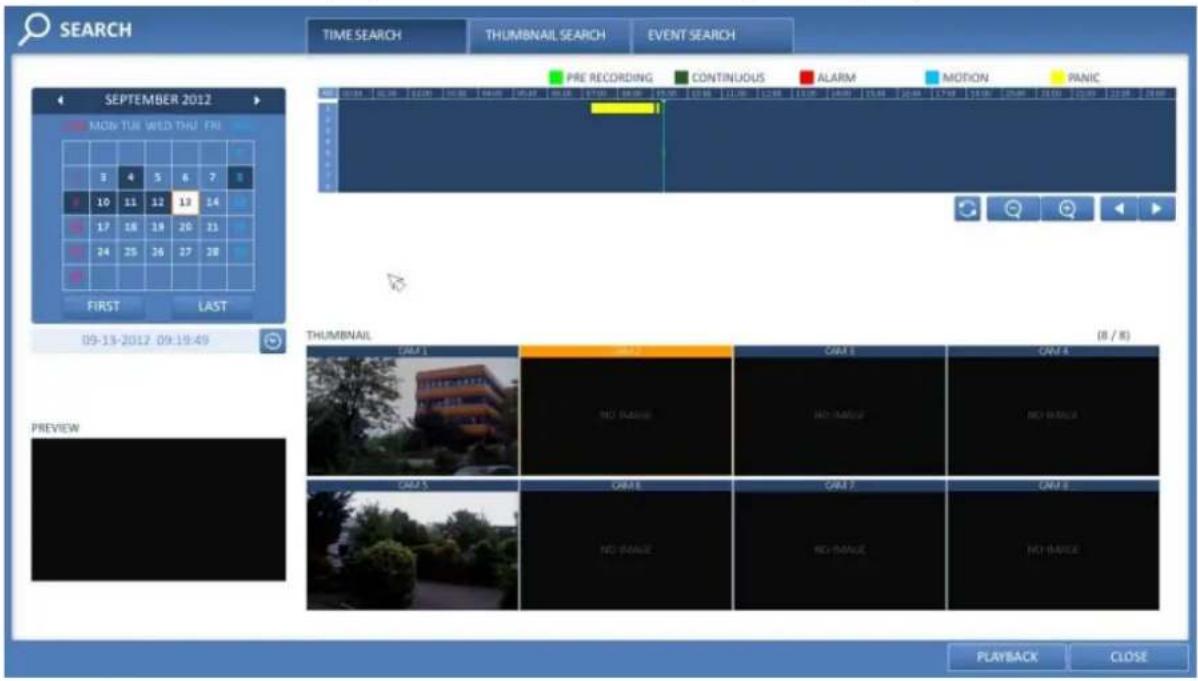Click the magnifier SEARCH icon
Image resolution: width=1198 pixels, height=681 pixels.
(34, 30)
